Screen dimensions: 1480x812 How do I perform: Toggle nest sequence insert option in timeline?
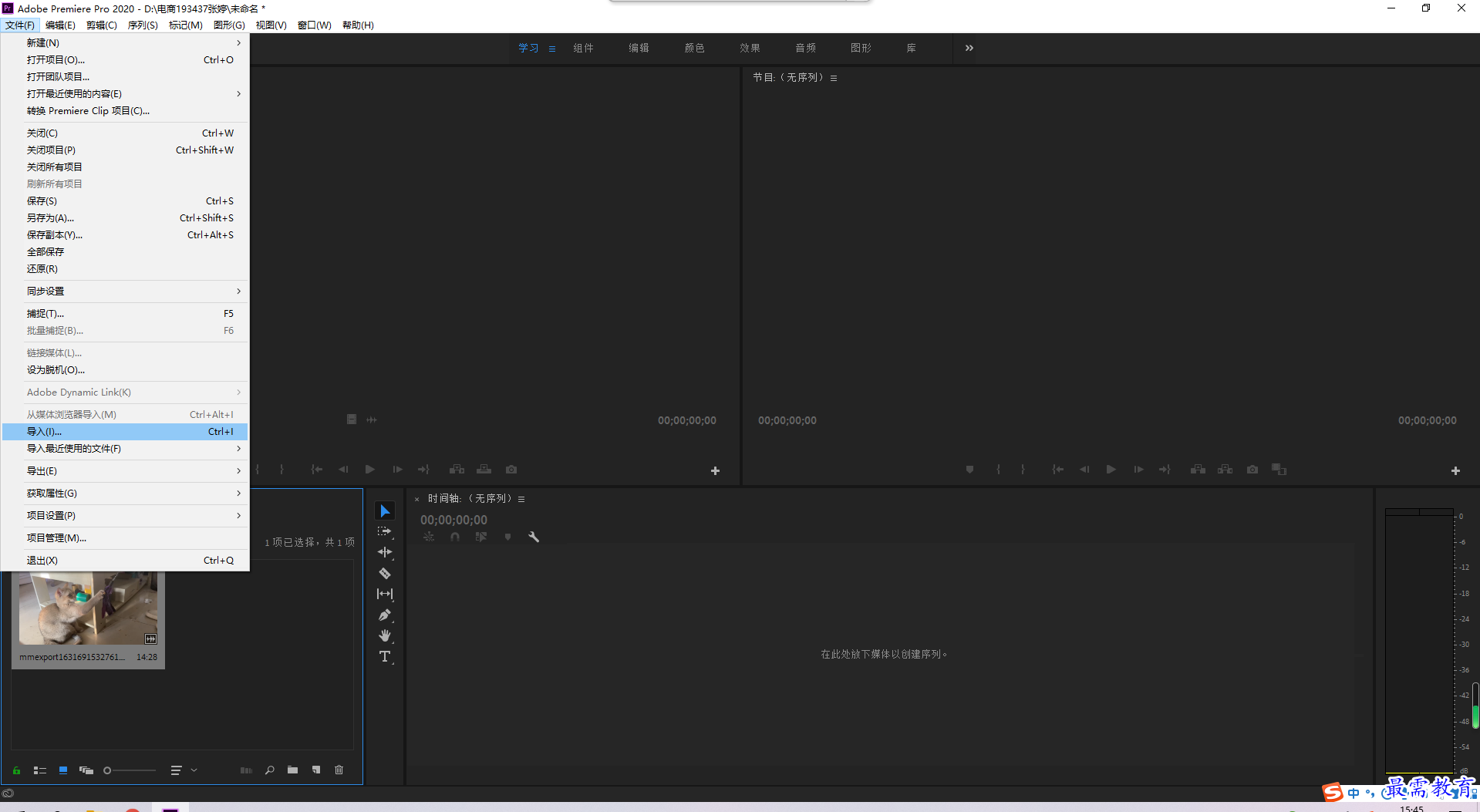click(429, 537)
